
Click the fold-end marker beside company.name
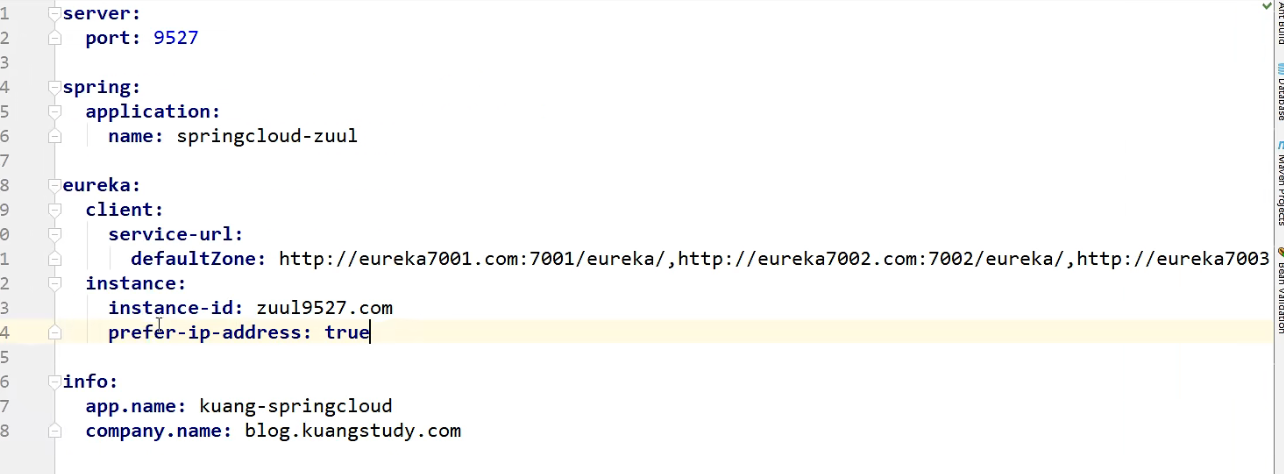point(54,431)
